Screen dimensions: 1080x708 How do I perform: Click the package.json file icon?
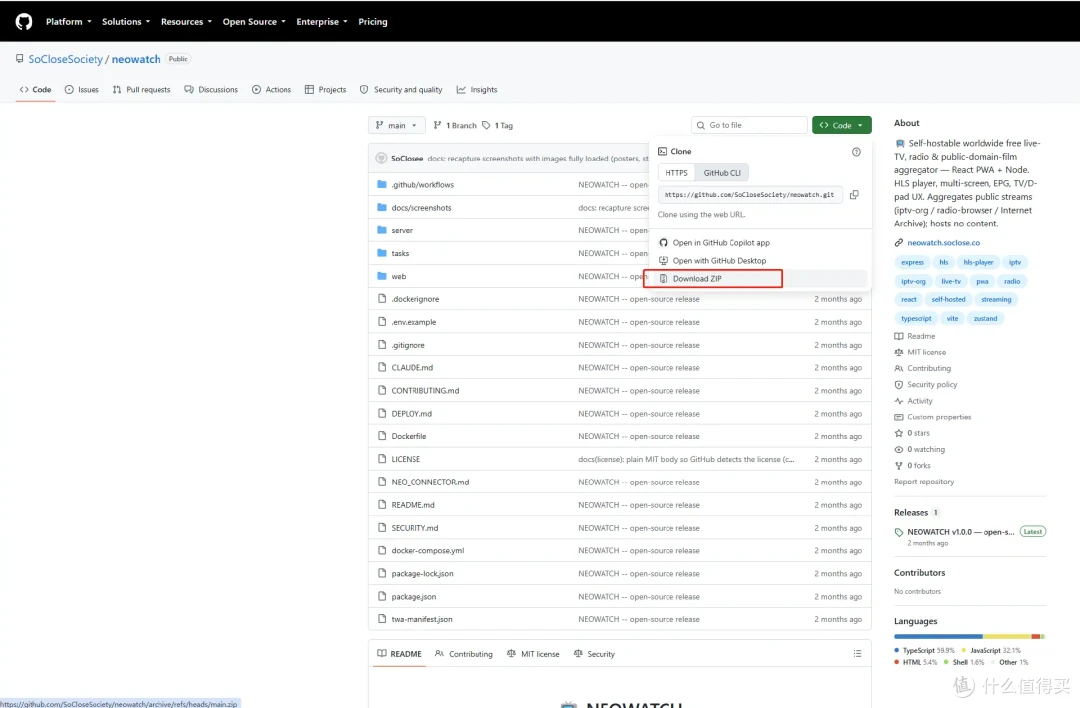pos(382,596)
